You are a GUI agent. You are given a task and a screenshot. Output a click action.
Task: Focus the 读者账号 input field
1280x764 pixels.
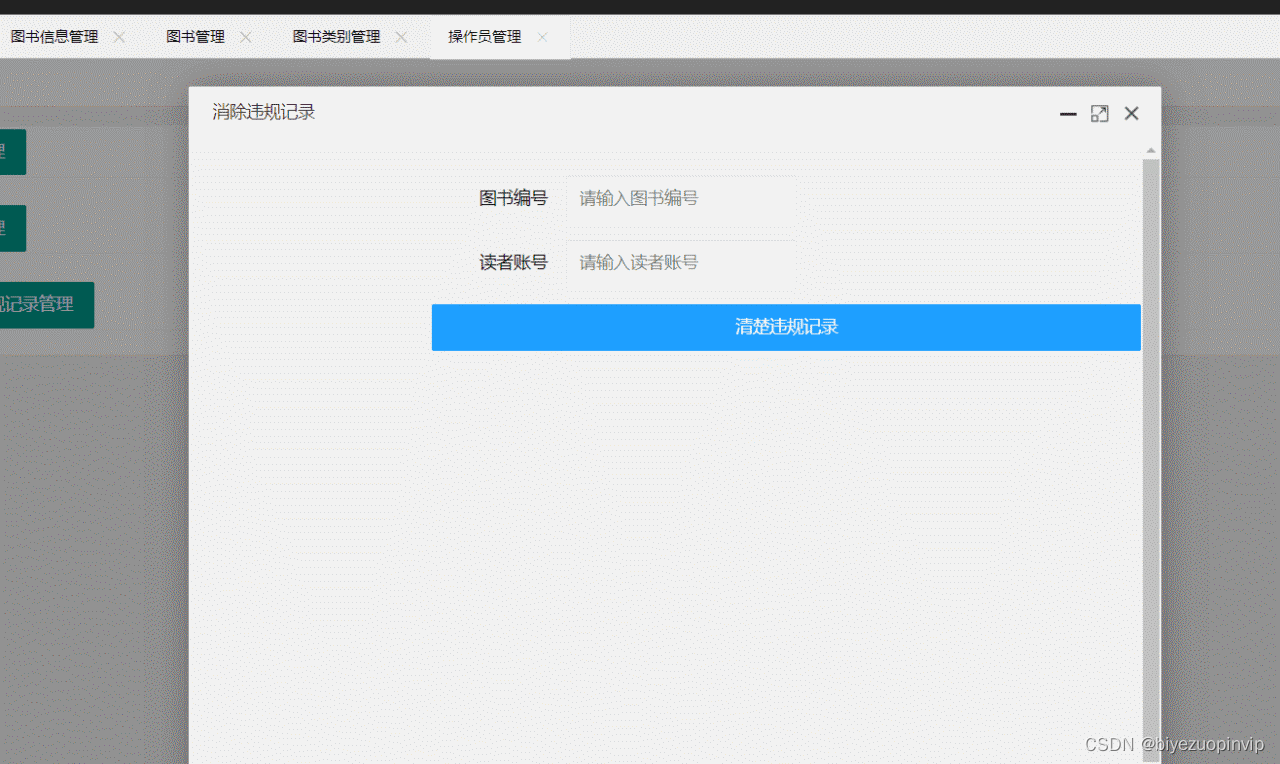click(x=681, y=263)
